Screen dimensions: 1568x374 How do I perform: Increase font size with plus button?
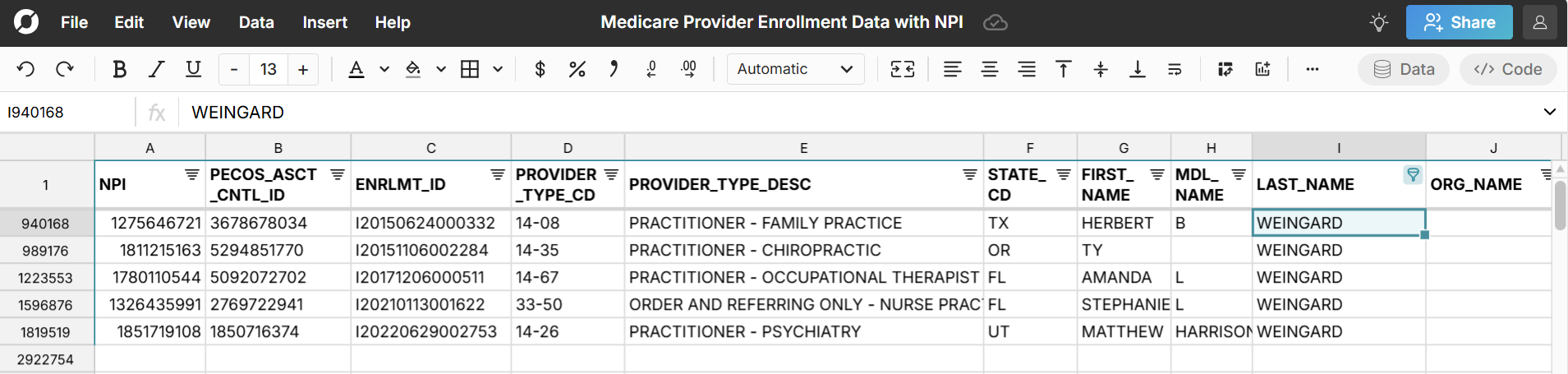[x=303, y=69]
